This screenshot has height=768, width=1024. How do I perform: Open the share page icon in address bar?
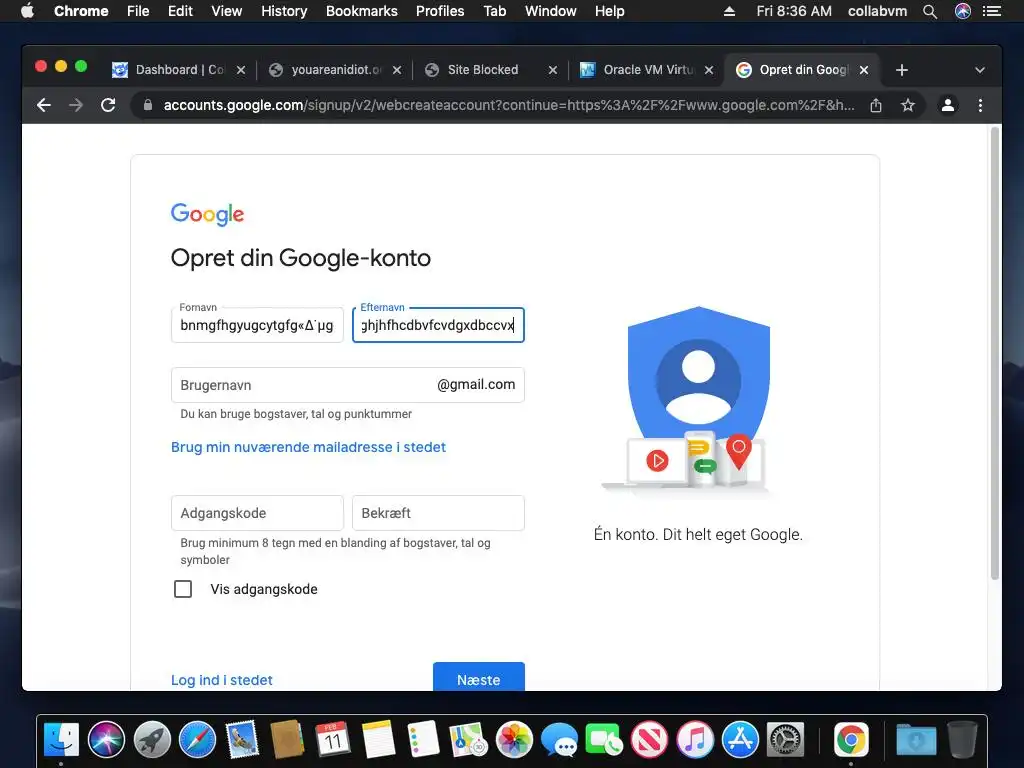[x=876, y=105]
